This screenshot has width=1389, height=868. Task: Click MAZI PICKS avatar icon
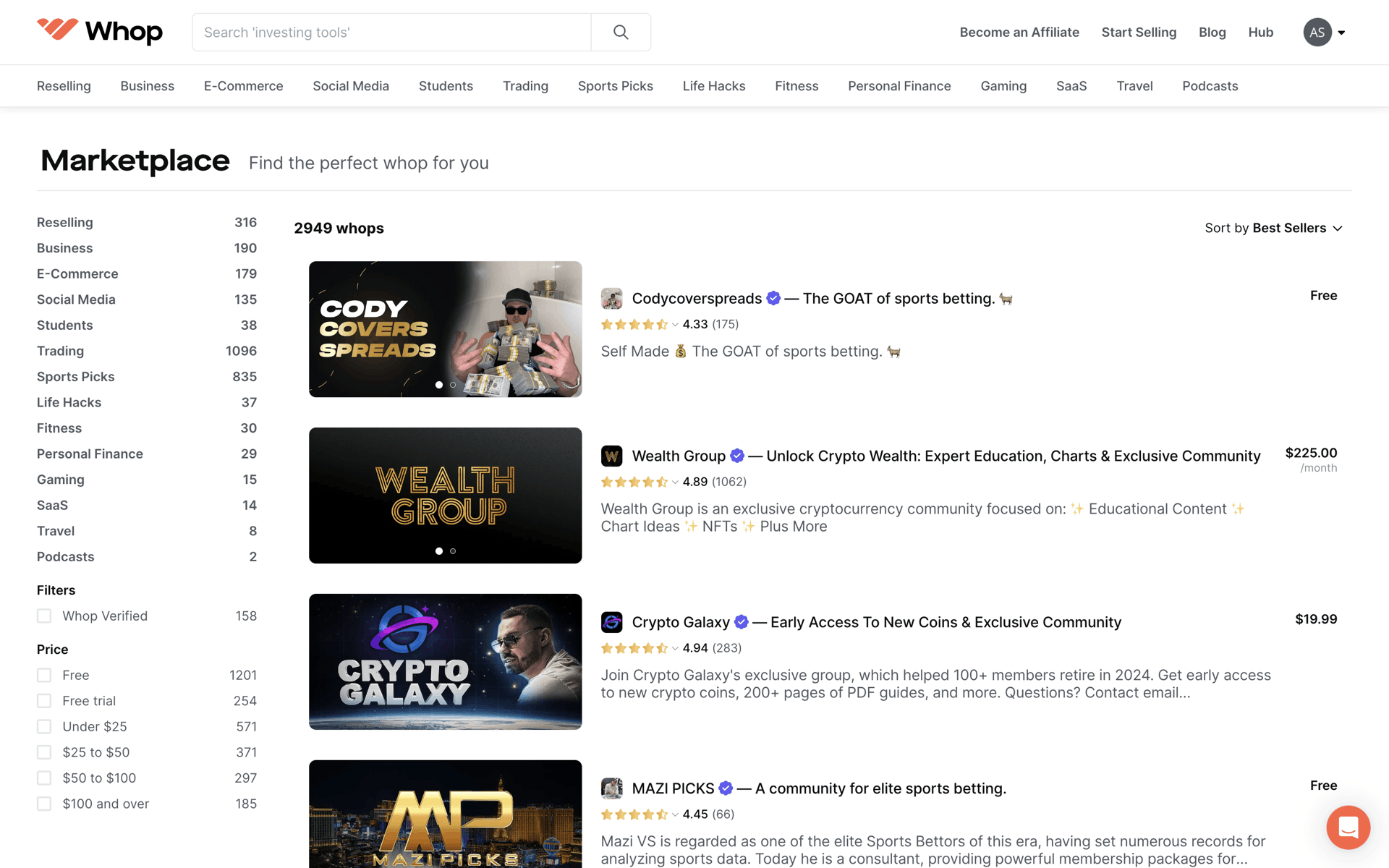[611, 788]
